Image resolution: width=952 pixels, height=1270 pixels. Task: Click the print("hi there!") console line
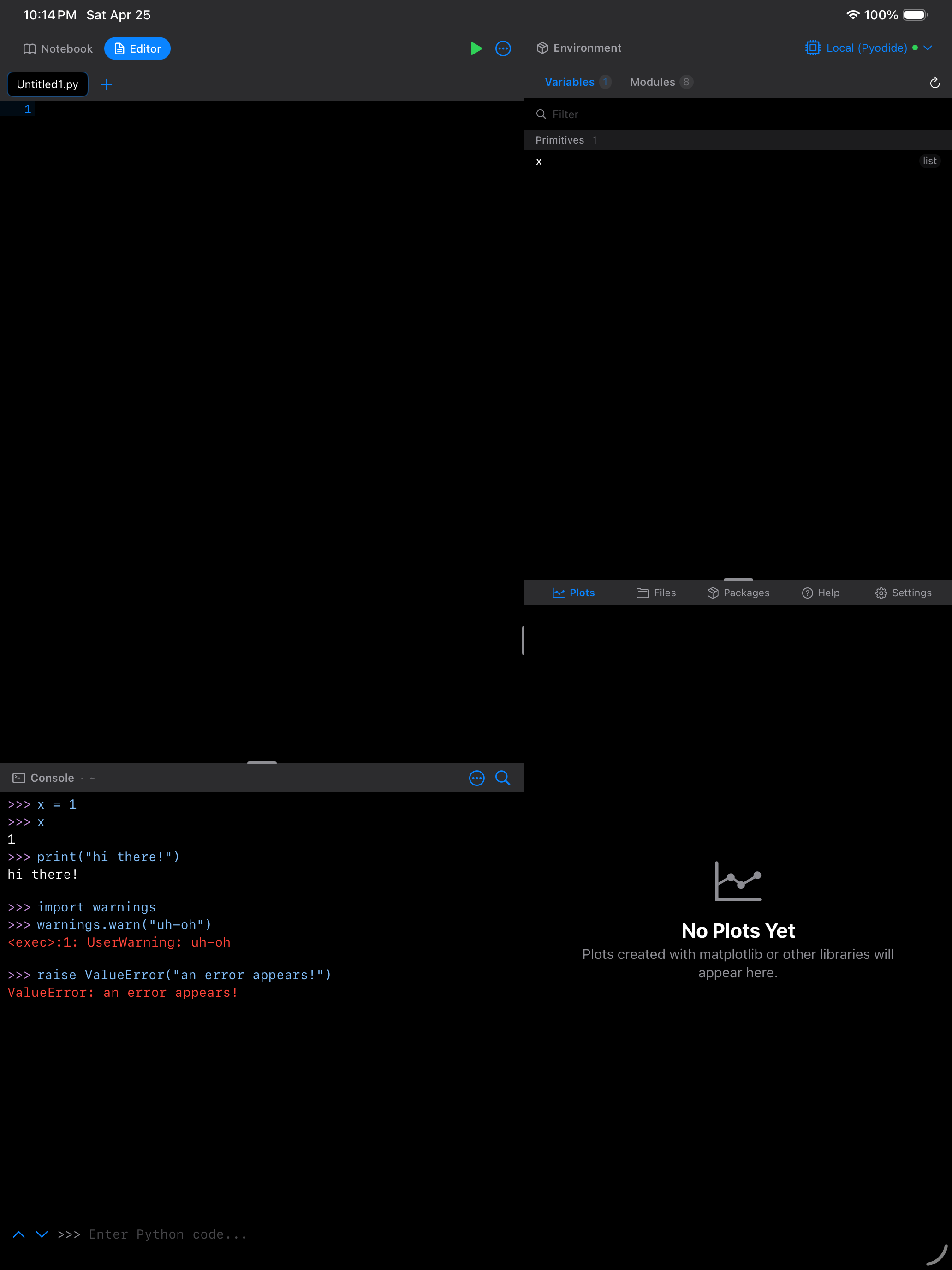94,857
